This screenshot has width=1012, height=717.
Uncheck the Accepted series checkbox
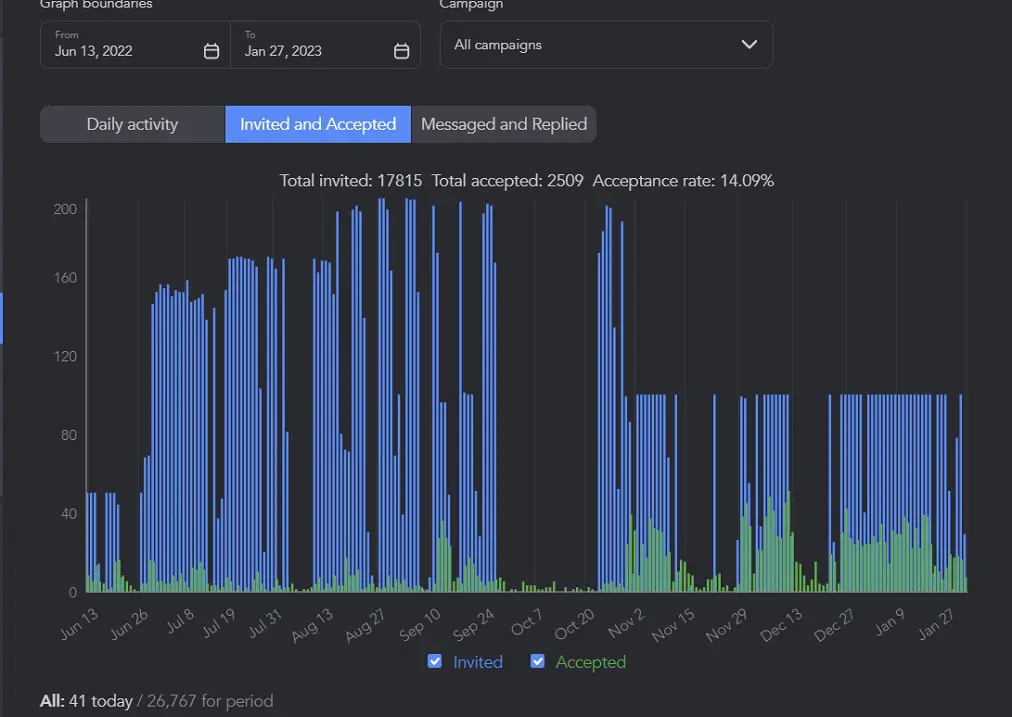pos(538,662)
